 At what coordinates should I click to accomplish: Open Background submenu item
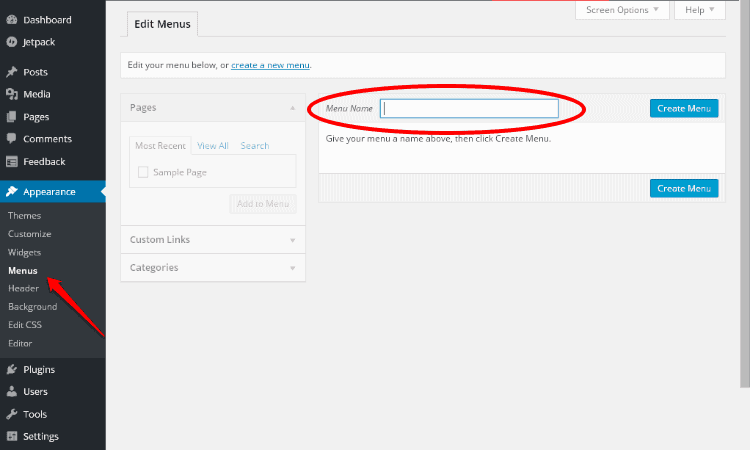[33, 307]
